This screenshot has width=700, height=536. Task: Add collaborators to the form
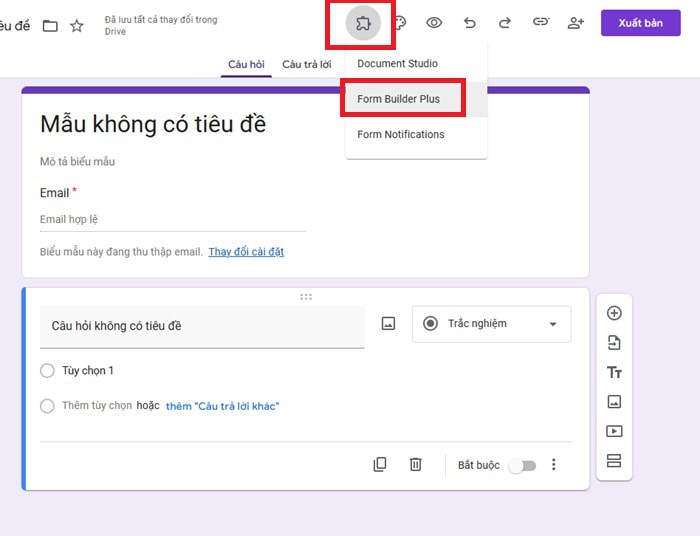[x=575, y=23]
